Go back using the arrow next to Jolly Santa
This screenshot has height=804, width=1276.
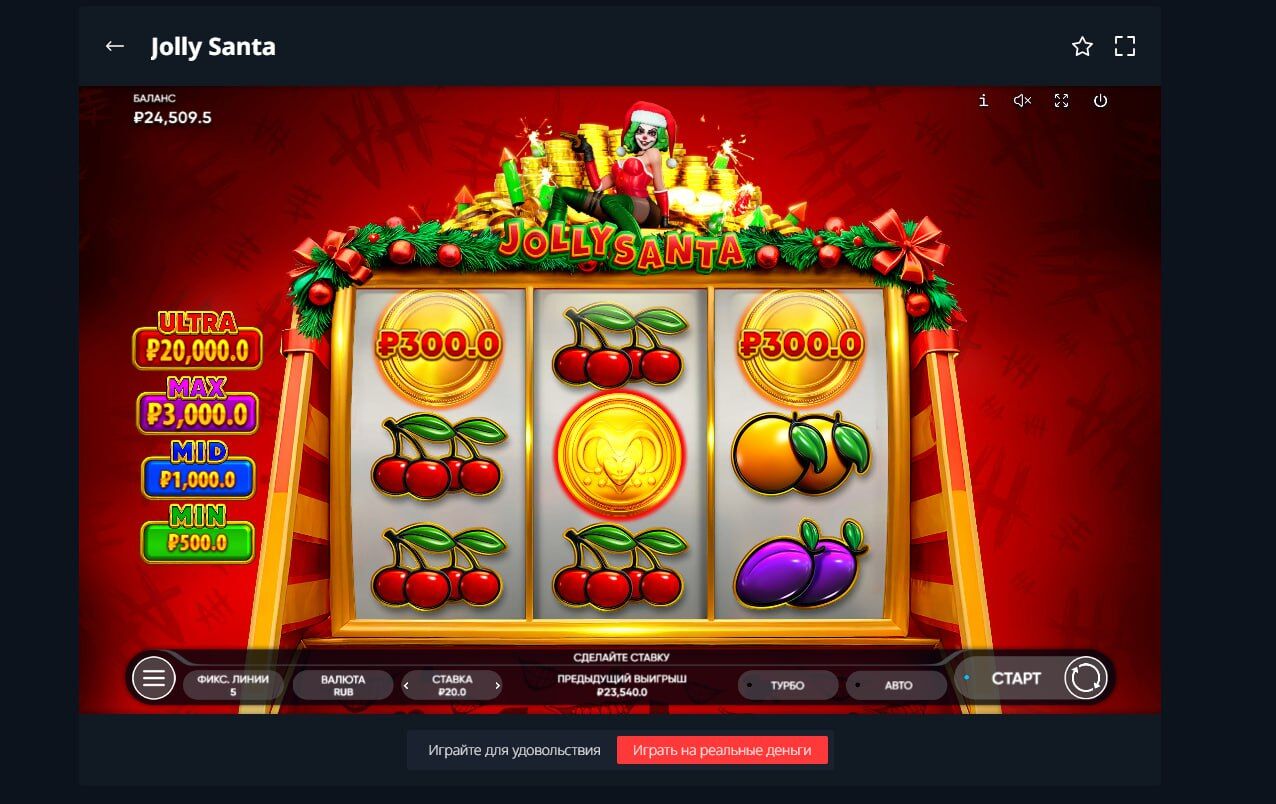point(115,46)
